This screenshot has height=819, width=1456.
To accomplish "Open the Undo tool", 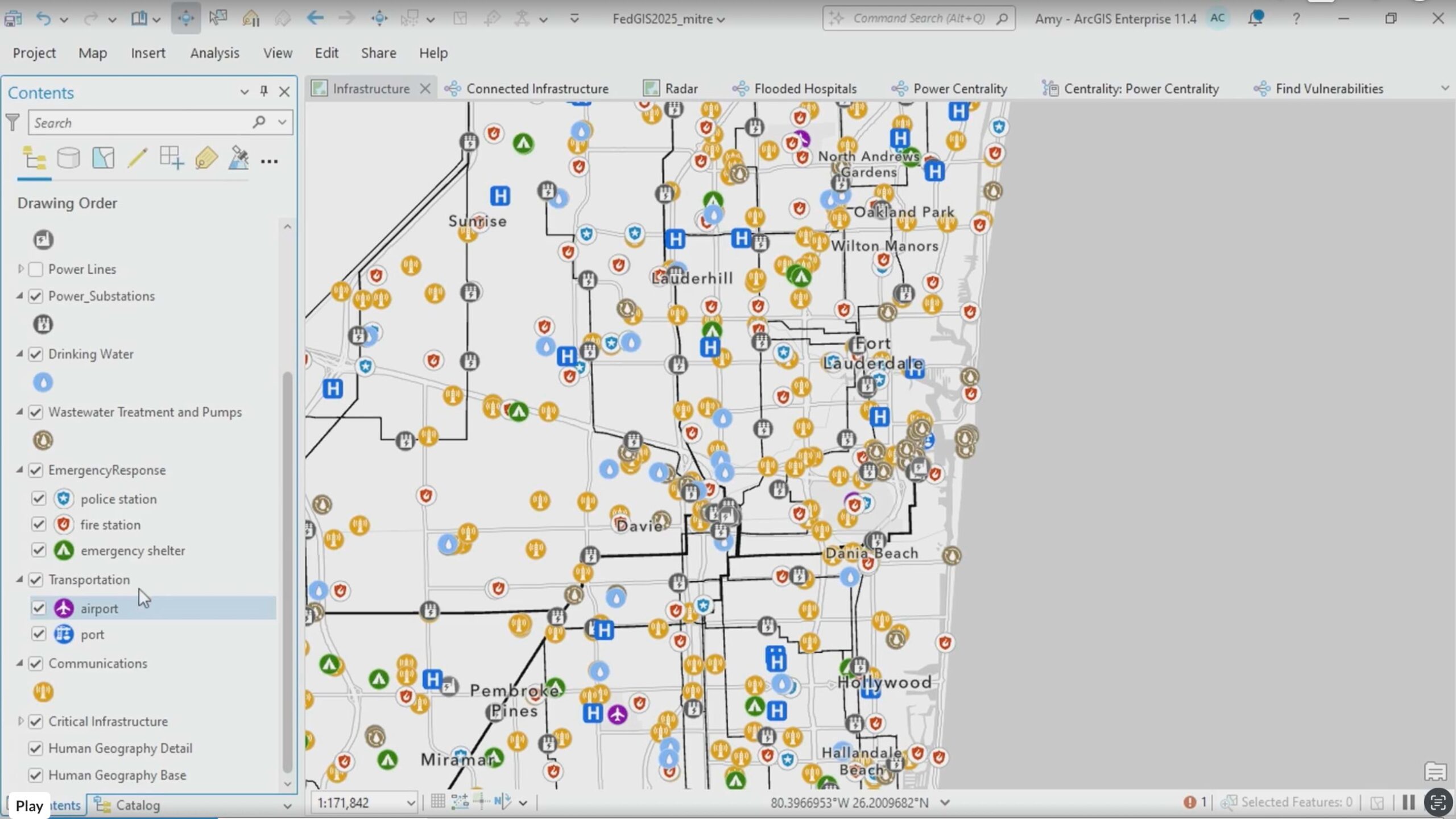I will 44,18.
